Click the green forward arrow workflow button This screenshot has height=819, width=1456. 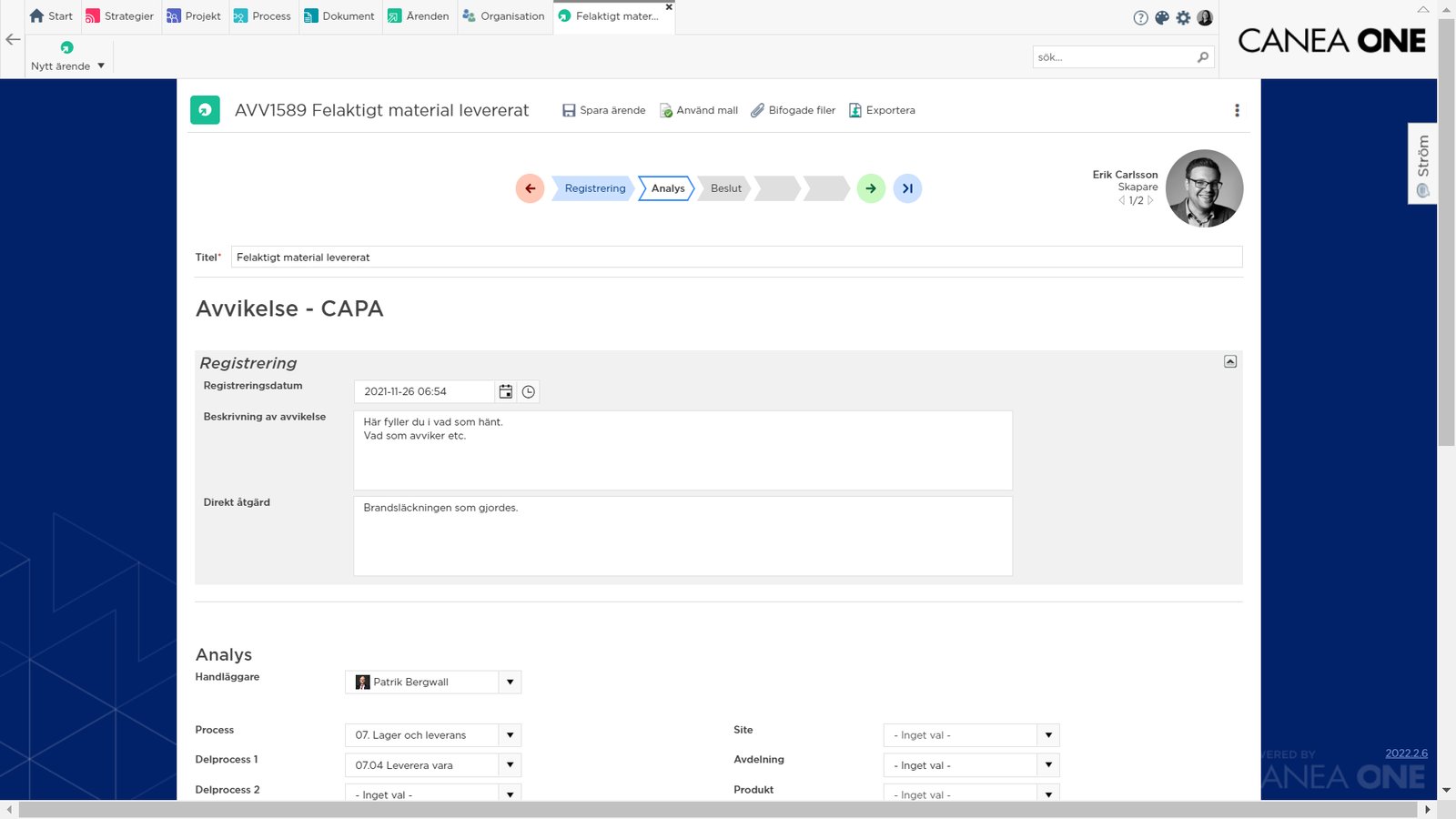(x=871, y=188)
